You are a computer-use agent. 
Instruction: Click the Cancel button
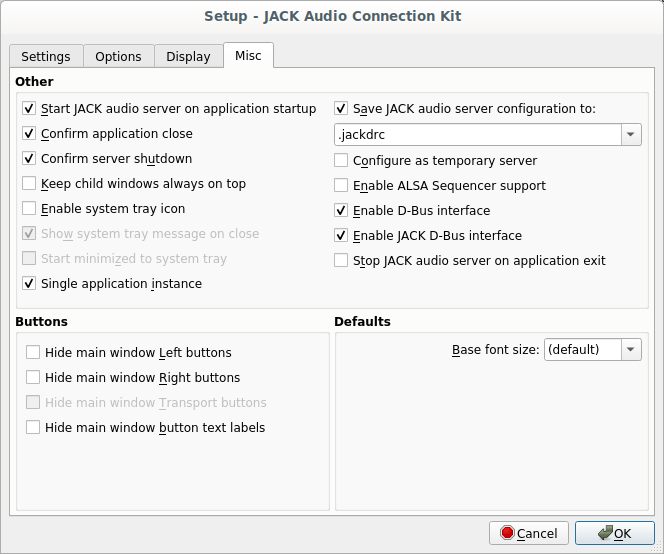coord(529,533)
